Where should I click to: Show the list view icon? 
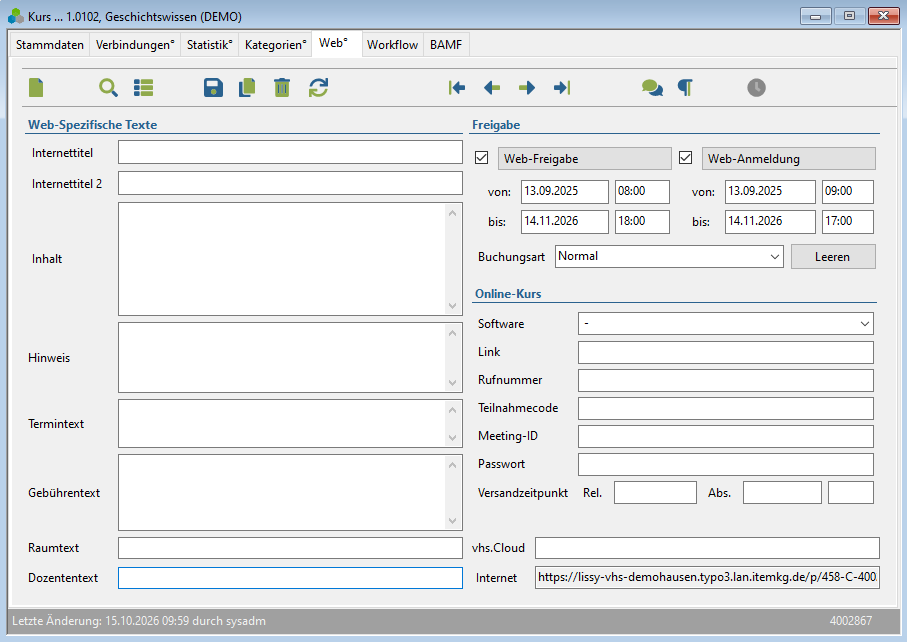click(x=143, y=88)
